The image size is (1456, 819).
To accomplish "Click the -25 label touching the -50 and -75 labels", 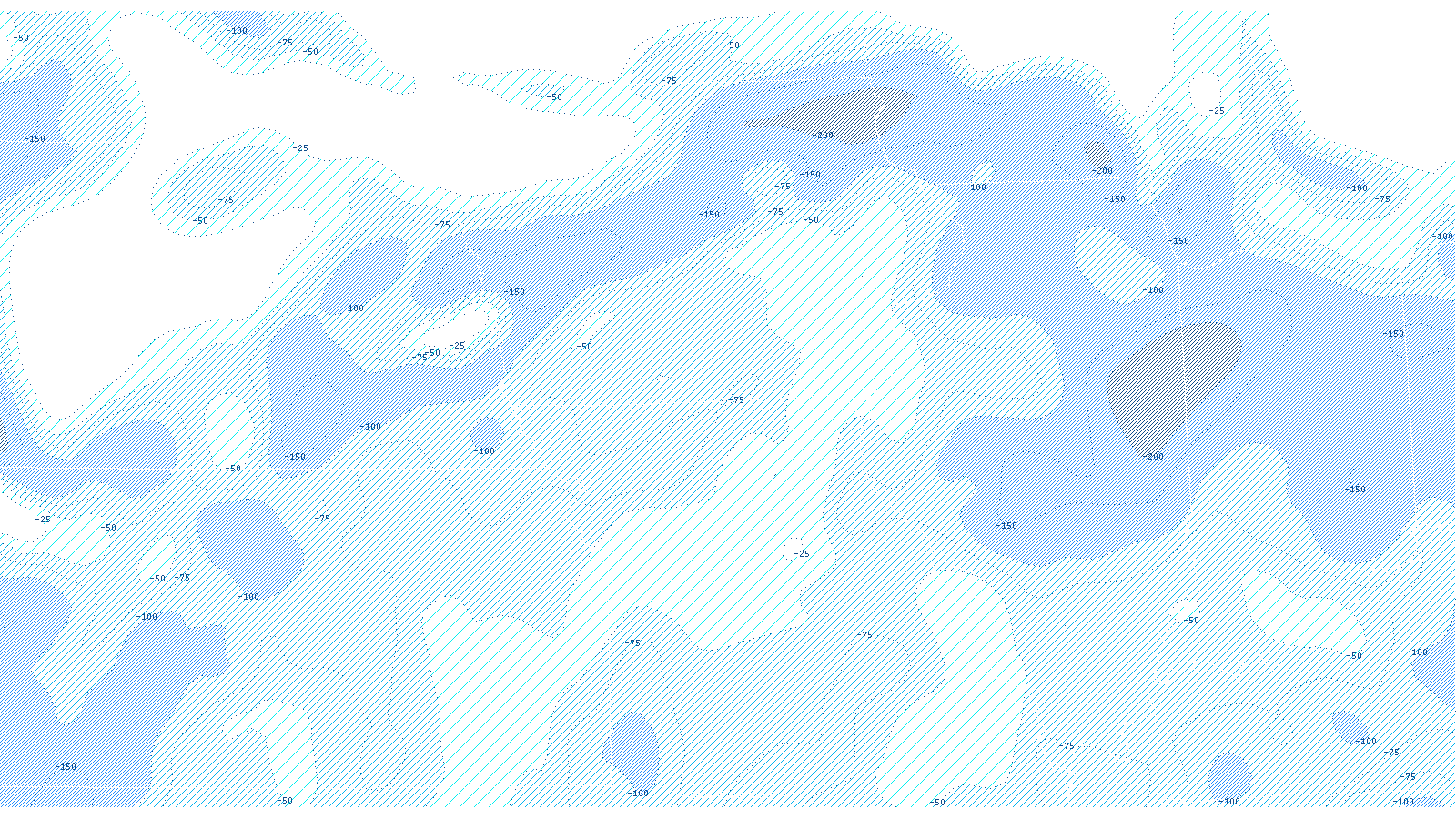I will click(x=457, y=346).
